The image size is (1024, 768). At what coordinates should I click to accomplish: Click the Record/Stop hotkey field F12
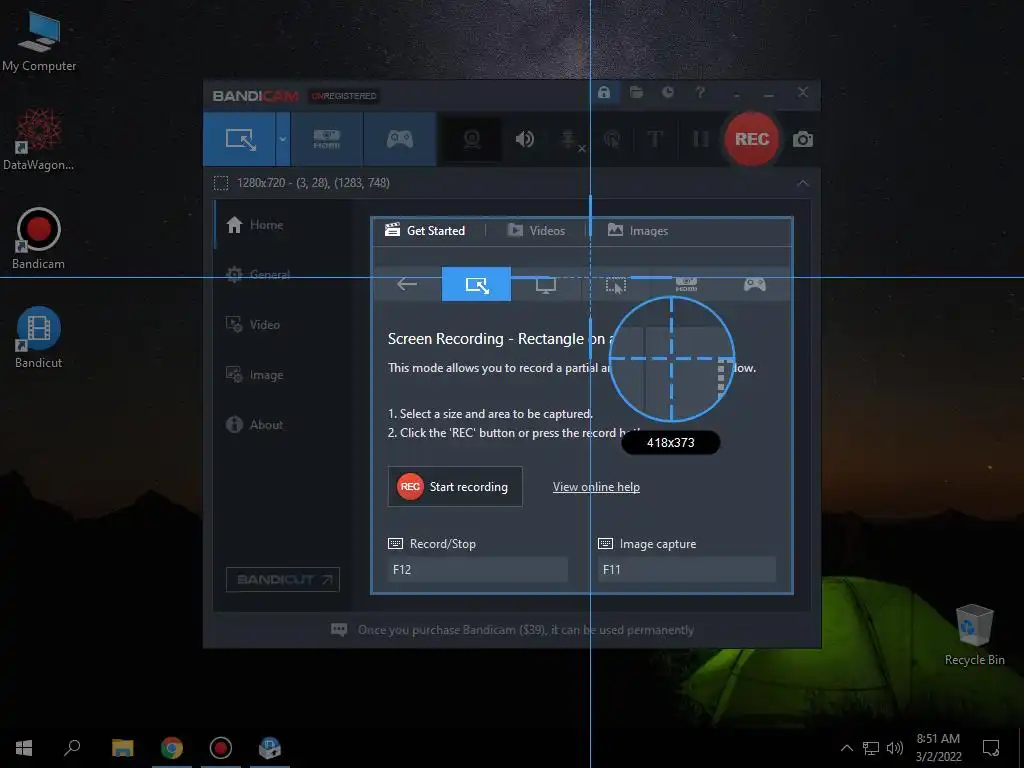477,569
